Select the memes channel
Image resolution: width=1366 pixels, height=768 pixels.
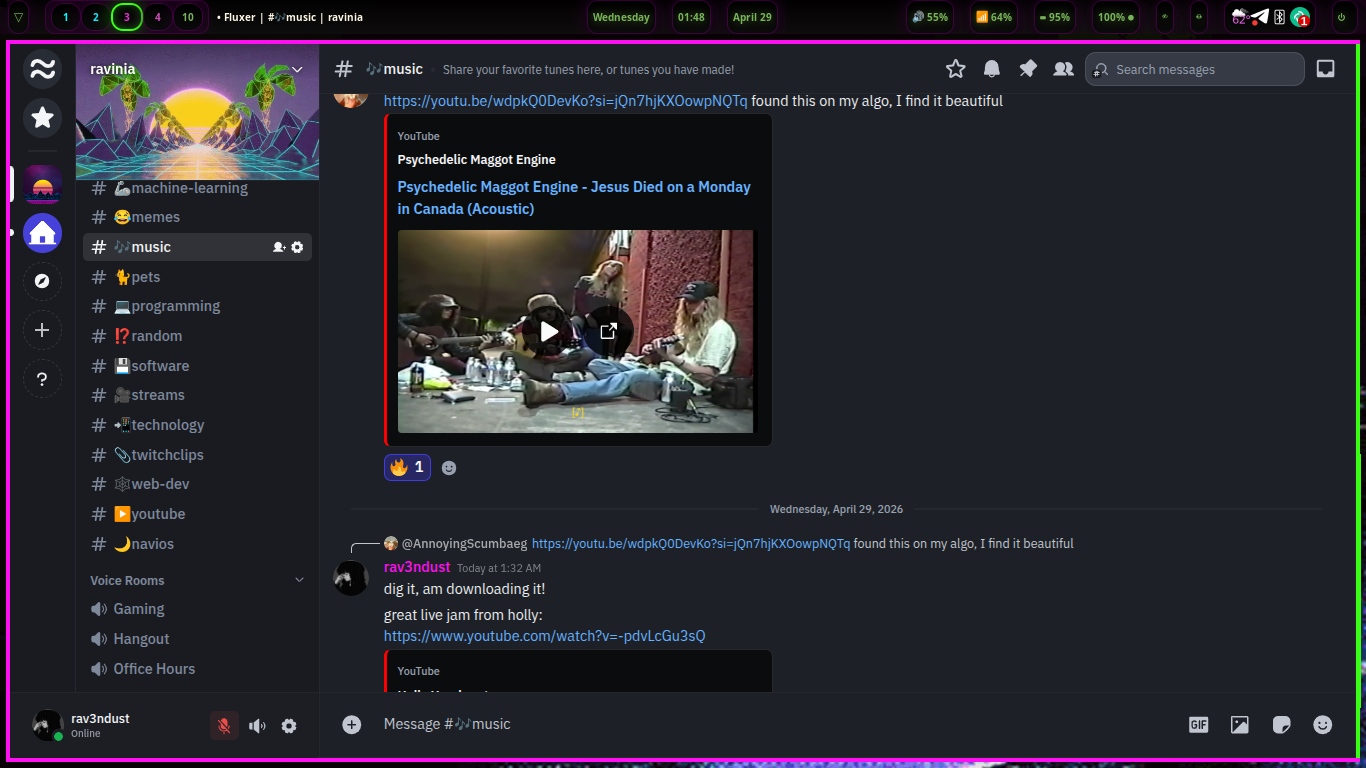155,217
